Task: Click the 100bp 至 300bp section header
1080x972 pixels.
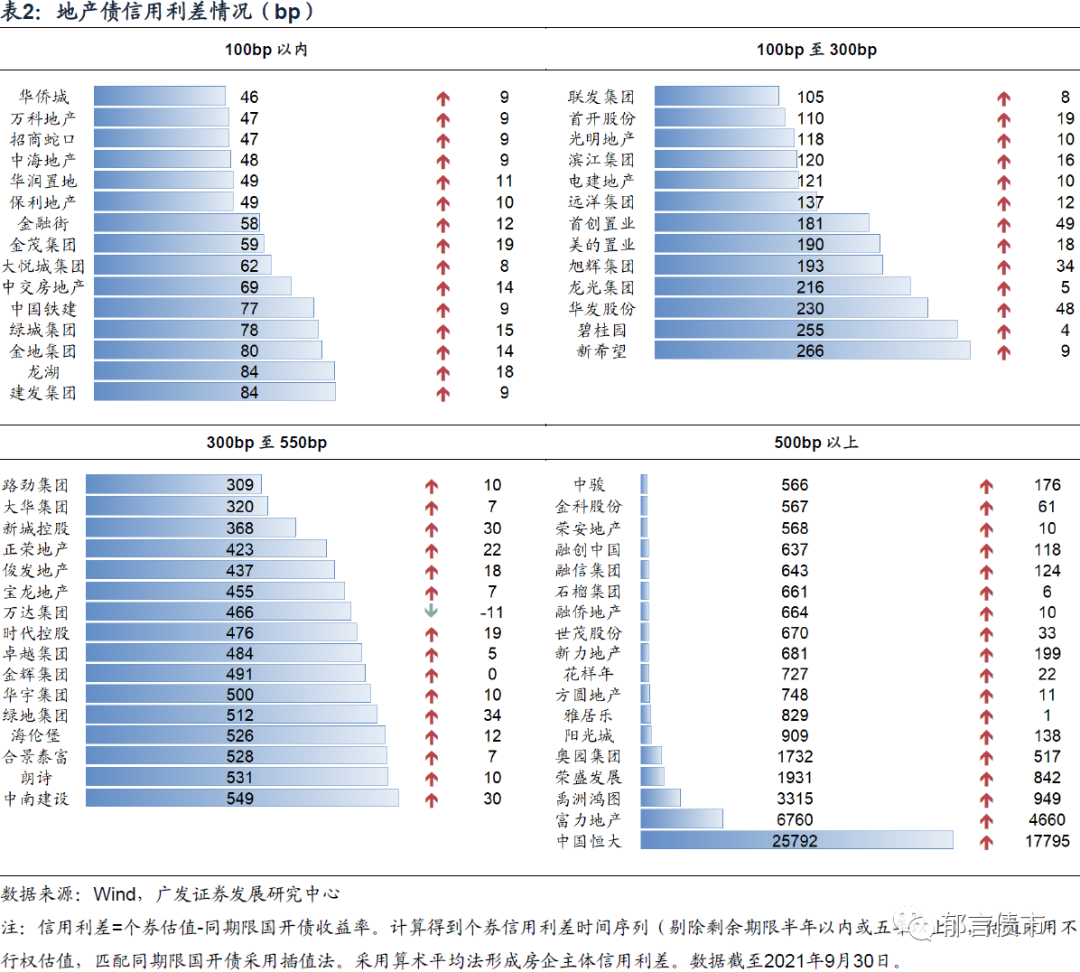Action: click(817, 50)
